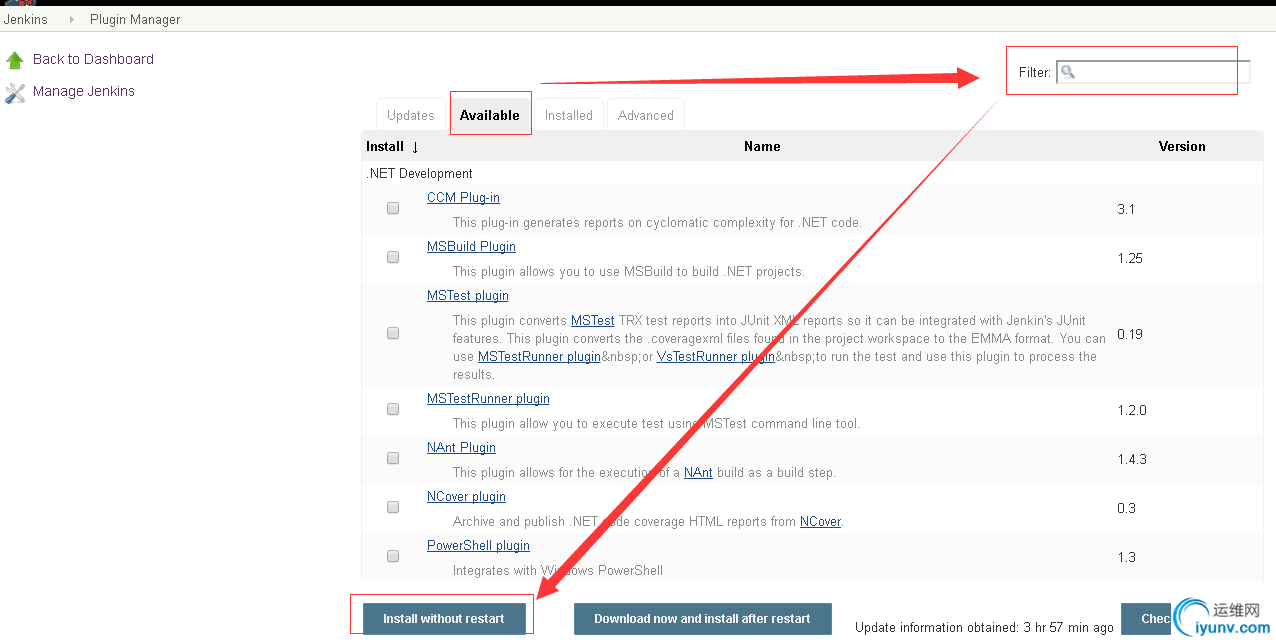Viewport: 1276px width, 644px height.
Task: Click the Install without restart button
Action: click(x=444, y=618)
